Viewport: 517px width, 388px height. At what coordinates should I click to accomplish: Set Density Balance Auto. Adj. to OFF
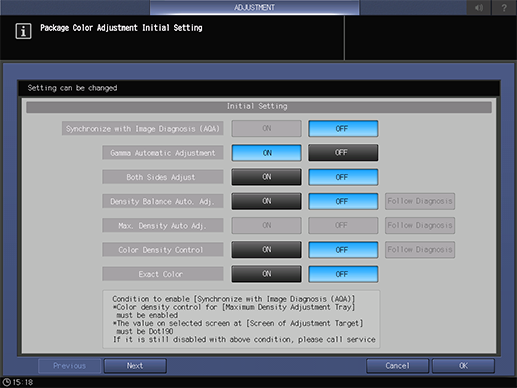coord(343,201)
